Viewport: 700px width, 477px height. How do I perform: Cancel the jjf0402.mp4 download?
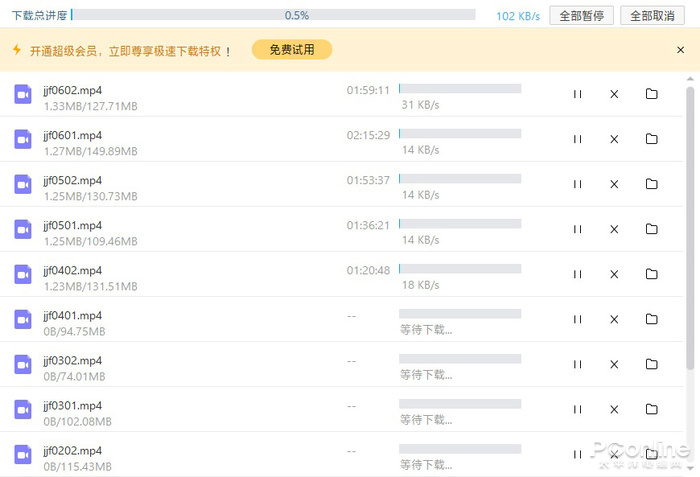click(614, 274)
